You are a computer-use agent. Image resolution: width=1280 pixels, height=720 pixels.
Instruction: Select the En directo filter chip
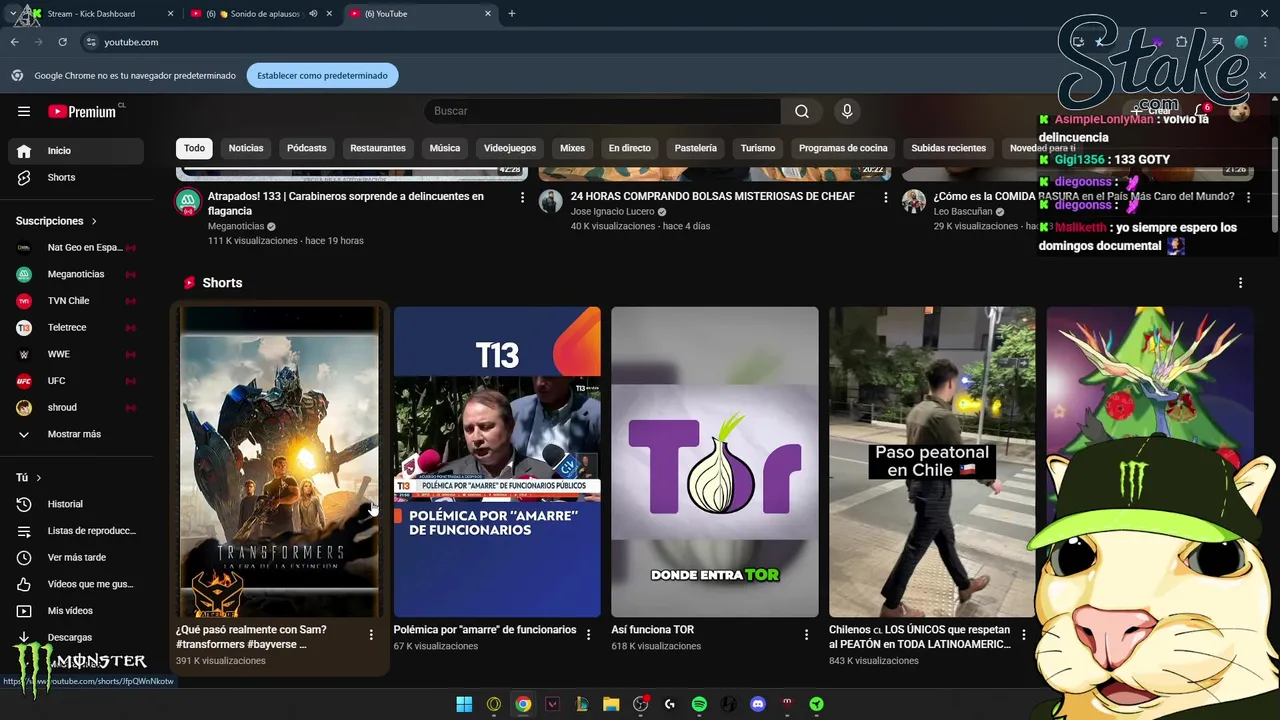[x=630, y=148]
